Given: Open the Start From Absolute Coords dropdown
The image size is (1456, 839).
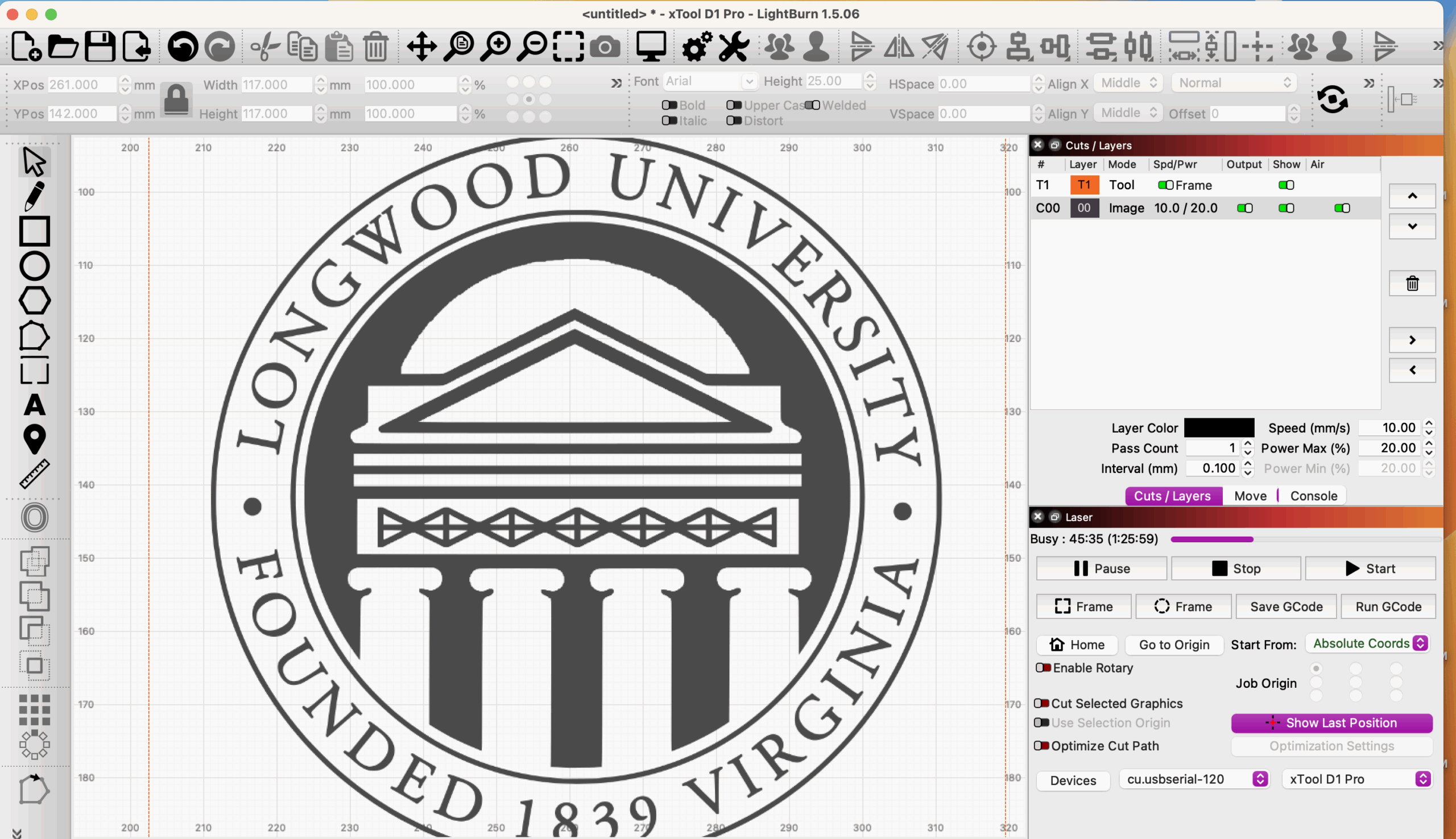Looking at the screenshot, I should 1368,643.
